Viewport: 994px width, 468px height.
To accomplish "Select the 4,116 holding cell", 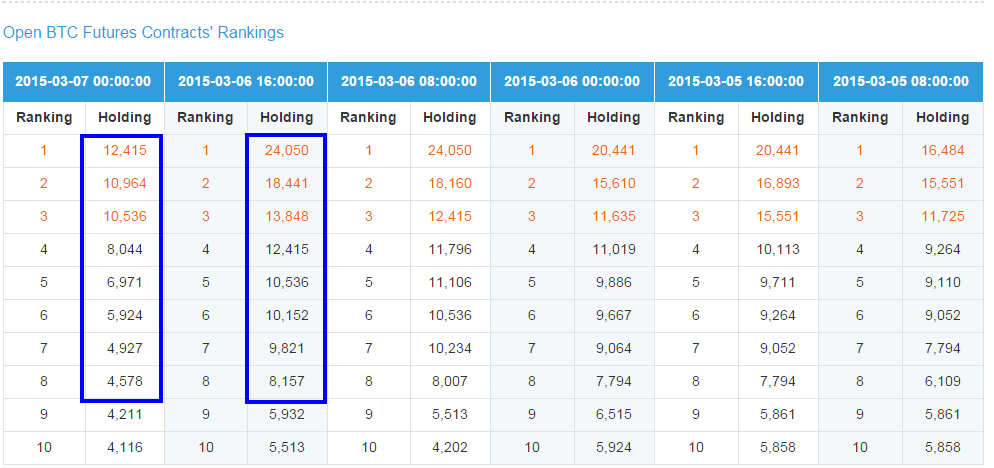I will tap(125, 447).
